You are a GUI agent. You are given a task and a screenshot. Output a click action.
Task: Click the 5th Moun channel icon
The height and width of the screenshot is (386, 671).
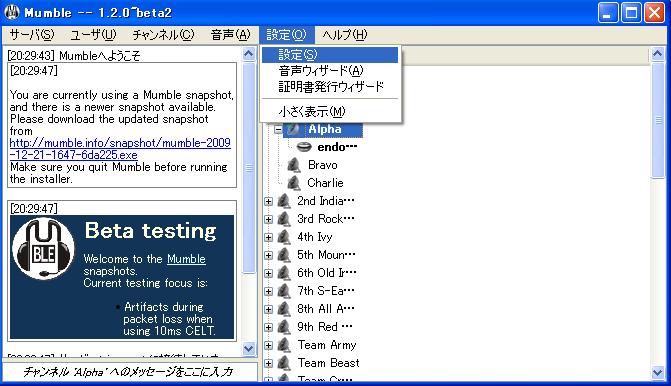(284, 255)
